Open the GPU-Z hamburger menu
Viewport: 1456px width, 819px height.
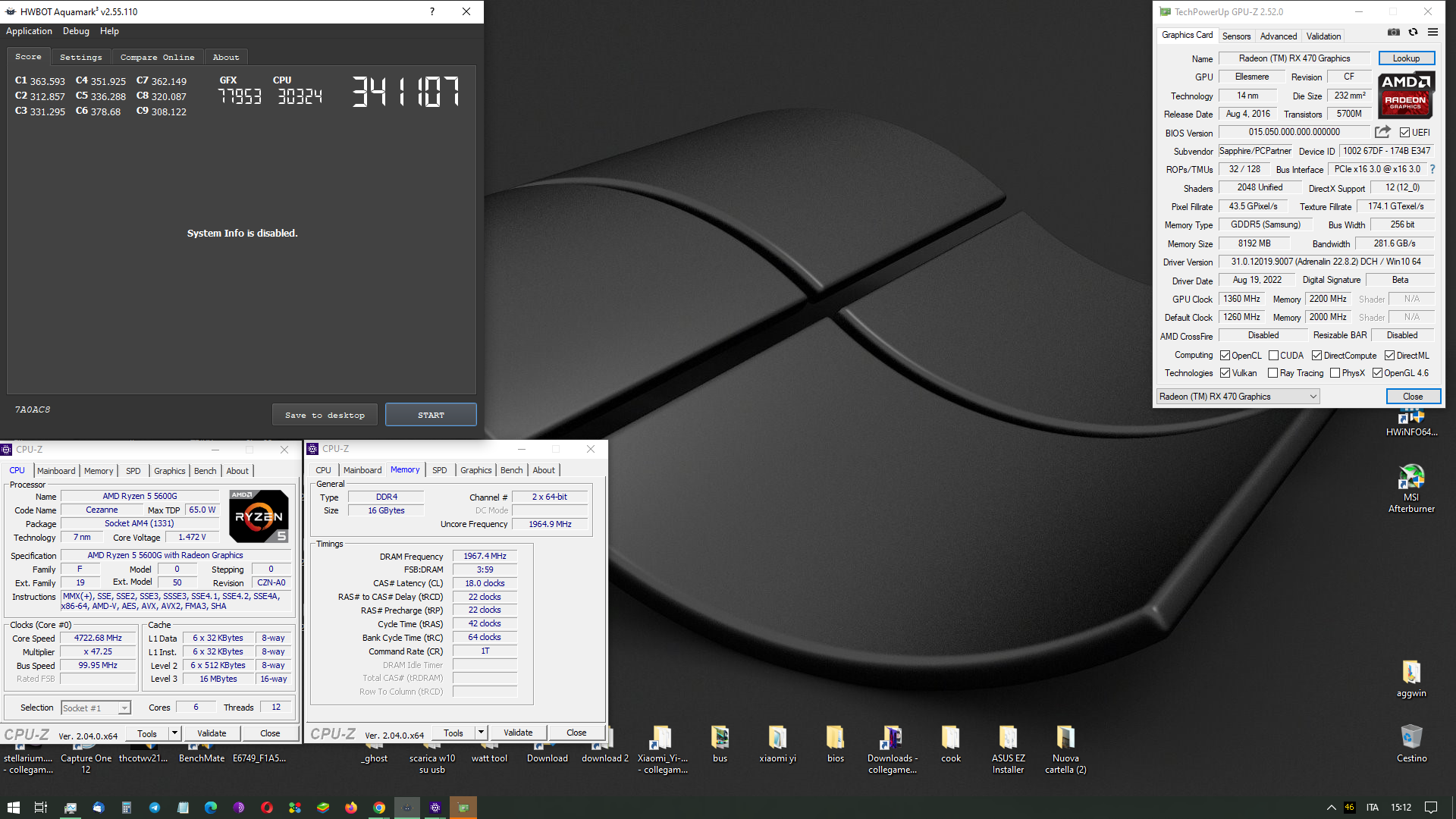coord(1432,32)
